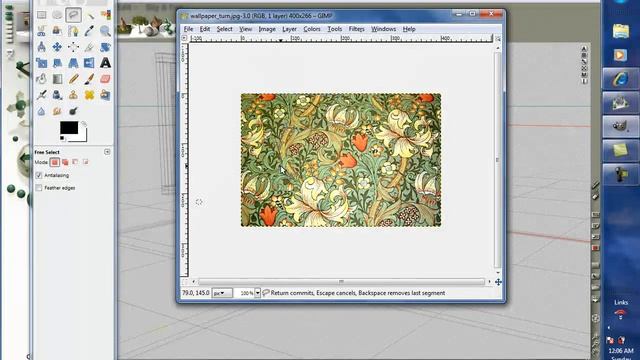Select the Rotate tool
This screenshot has height=360, width=640.
(x=105, y=47)
